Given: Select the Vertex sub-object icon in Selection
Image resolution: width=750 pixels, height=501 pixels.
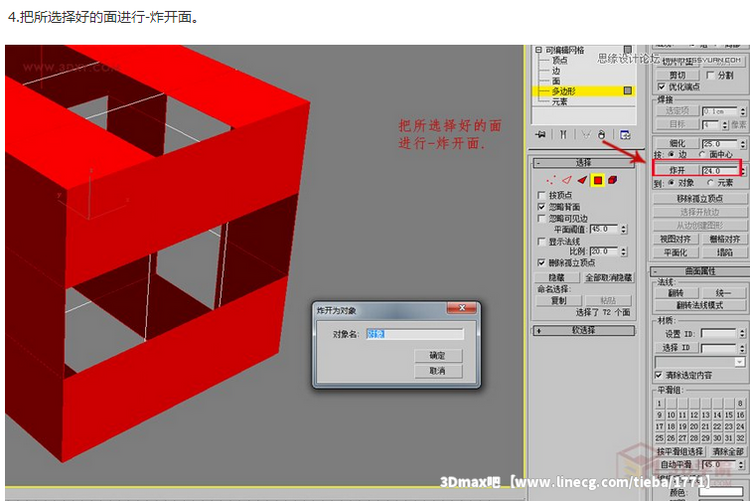Looking at the screenshot, I should 551,180.
